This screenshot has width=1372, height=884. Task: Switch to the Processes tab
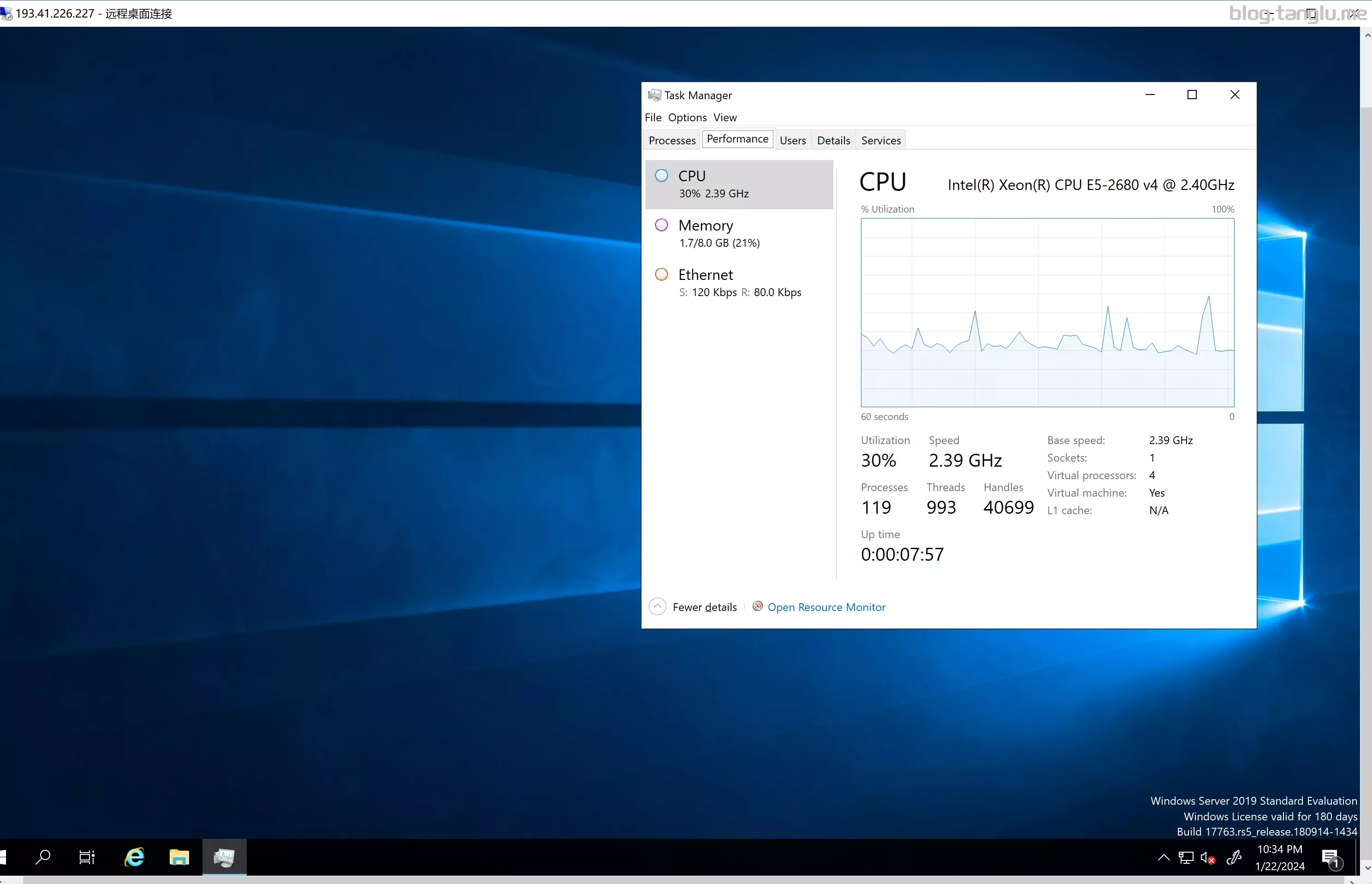click(671, 141)
